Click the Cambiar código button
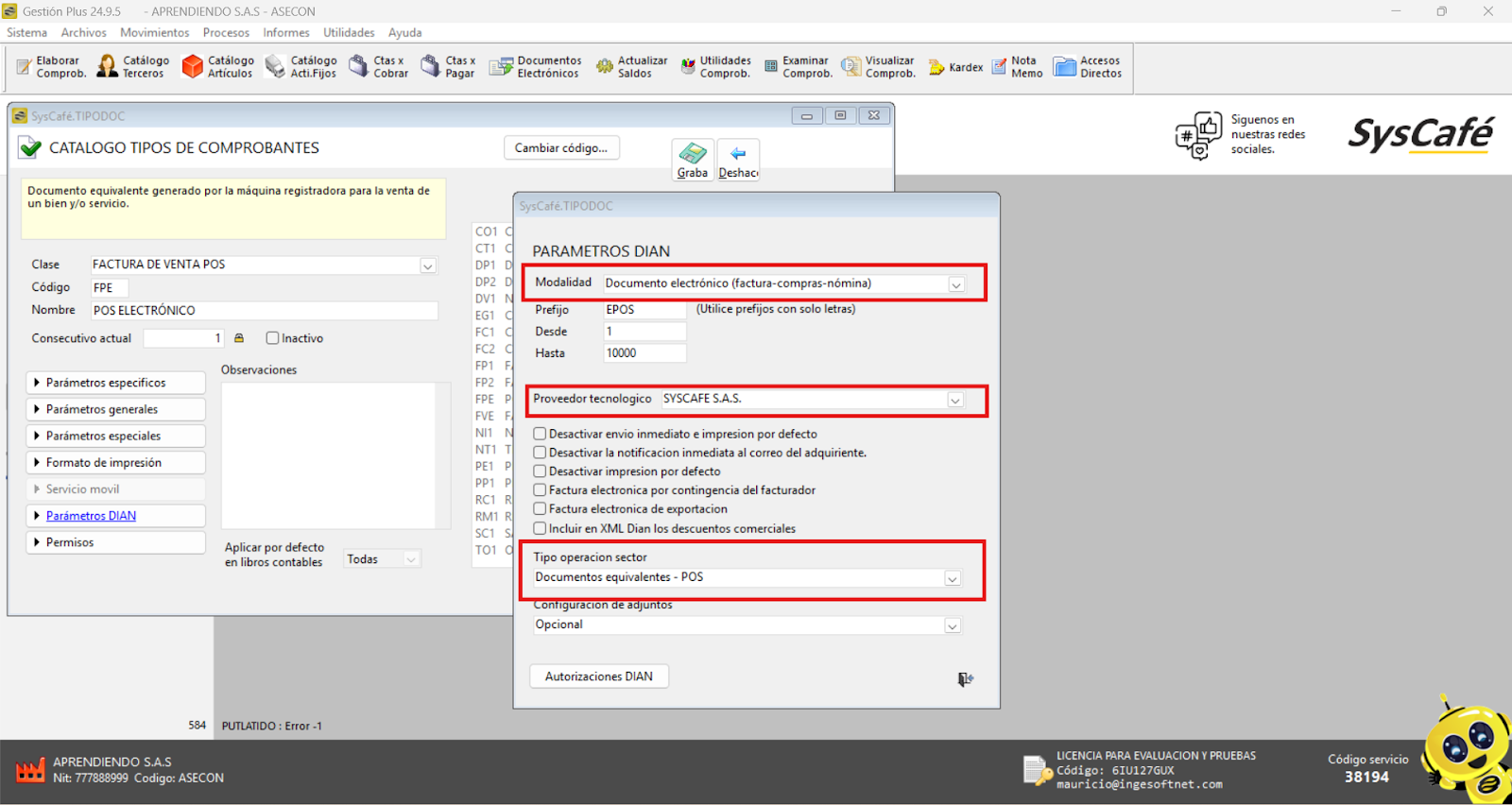The width and height of the screenshot is (1512, 805). (x=561, y=148)
